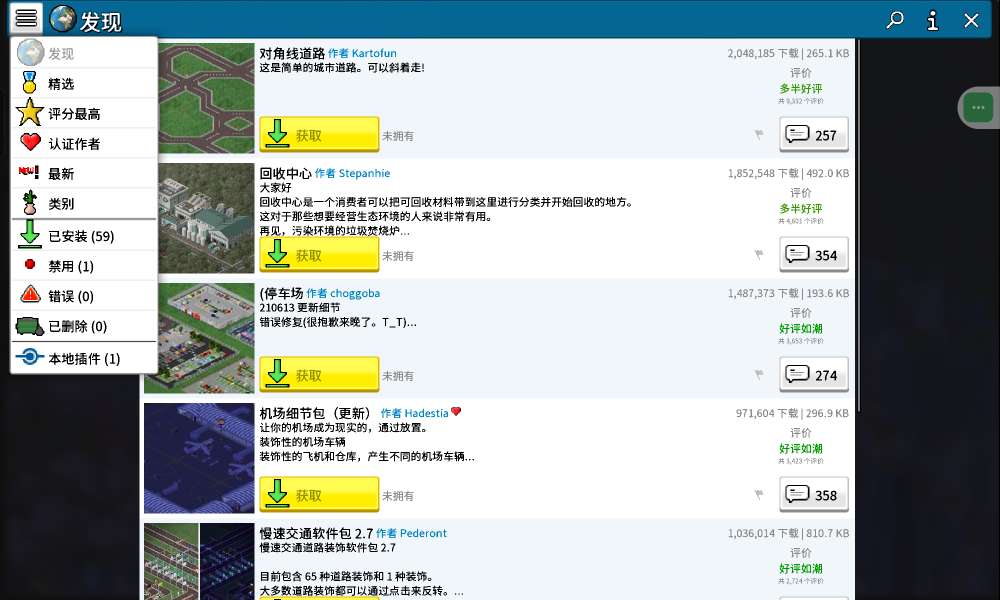Flag the 机场细节包 plugin
The width and height of the screenshot is (1000, 600).
click(759, 494)
